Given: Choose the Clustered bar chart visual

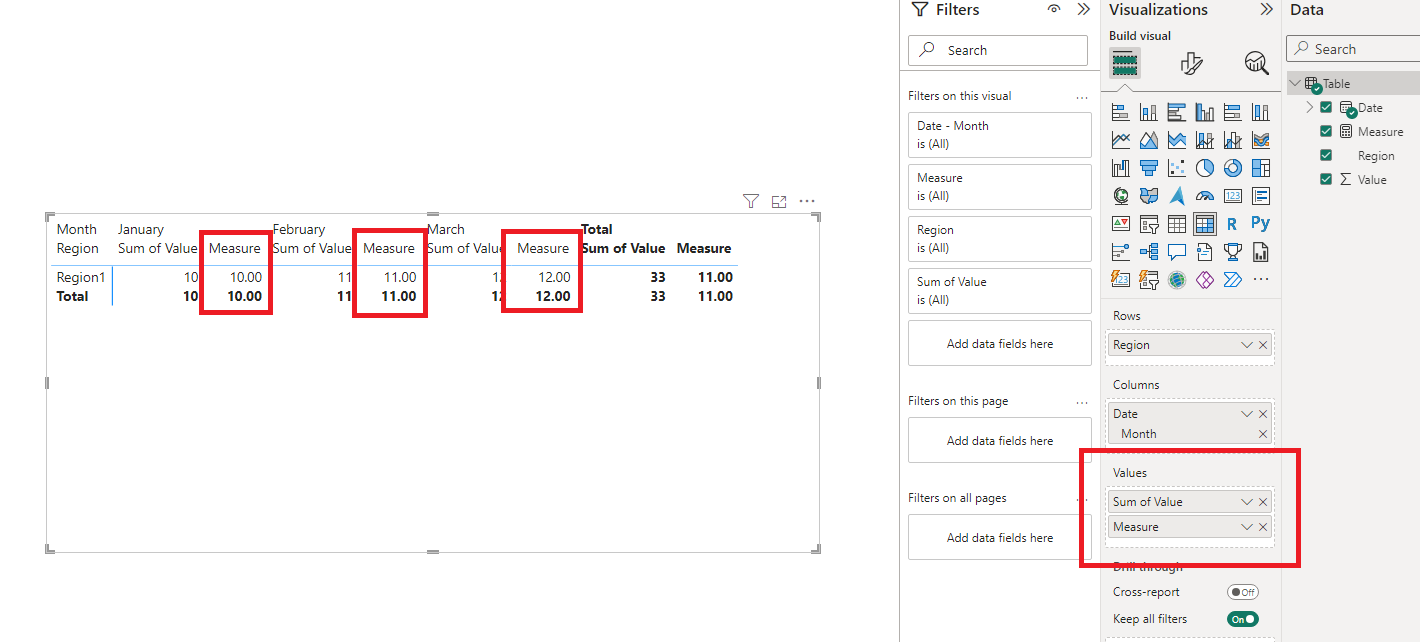Looking at the screenshot, I should coord(1177,113).
